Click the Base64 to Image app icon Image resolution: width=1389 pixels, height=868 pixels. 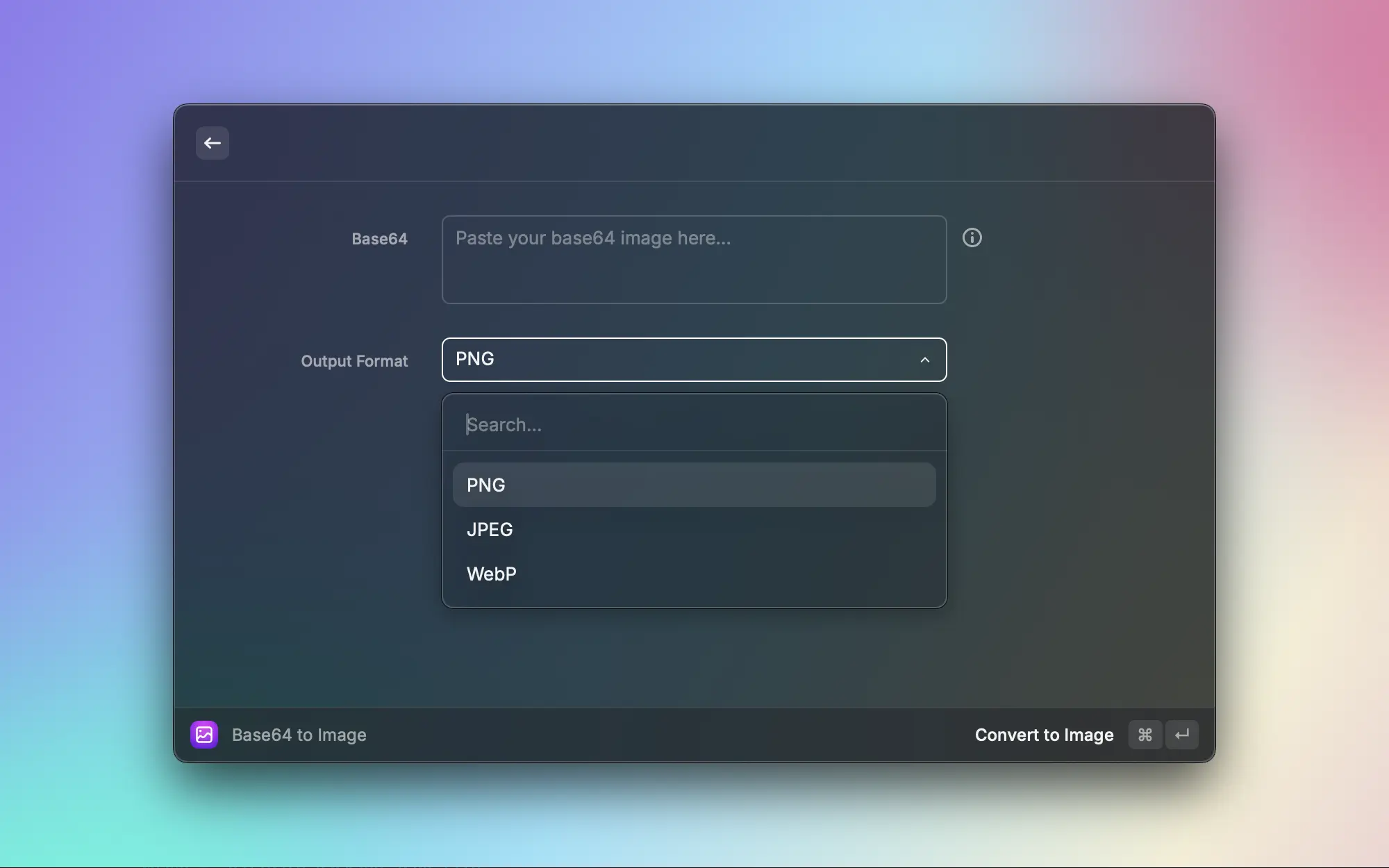tap(204, 735)
